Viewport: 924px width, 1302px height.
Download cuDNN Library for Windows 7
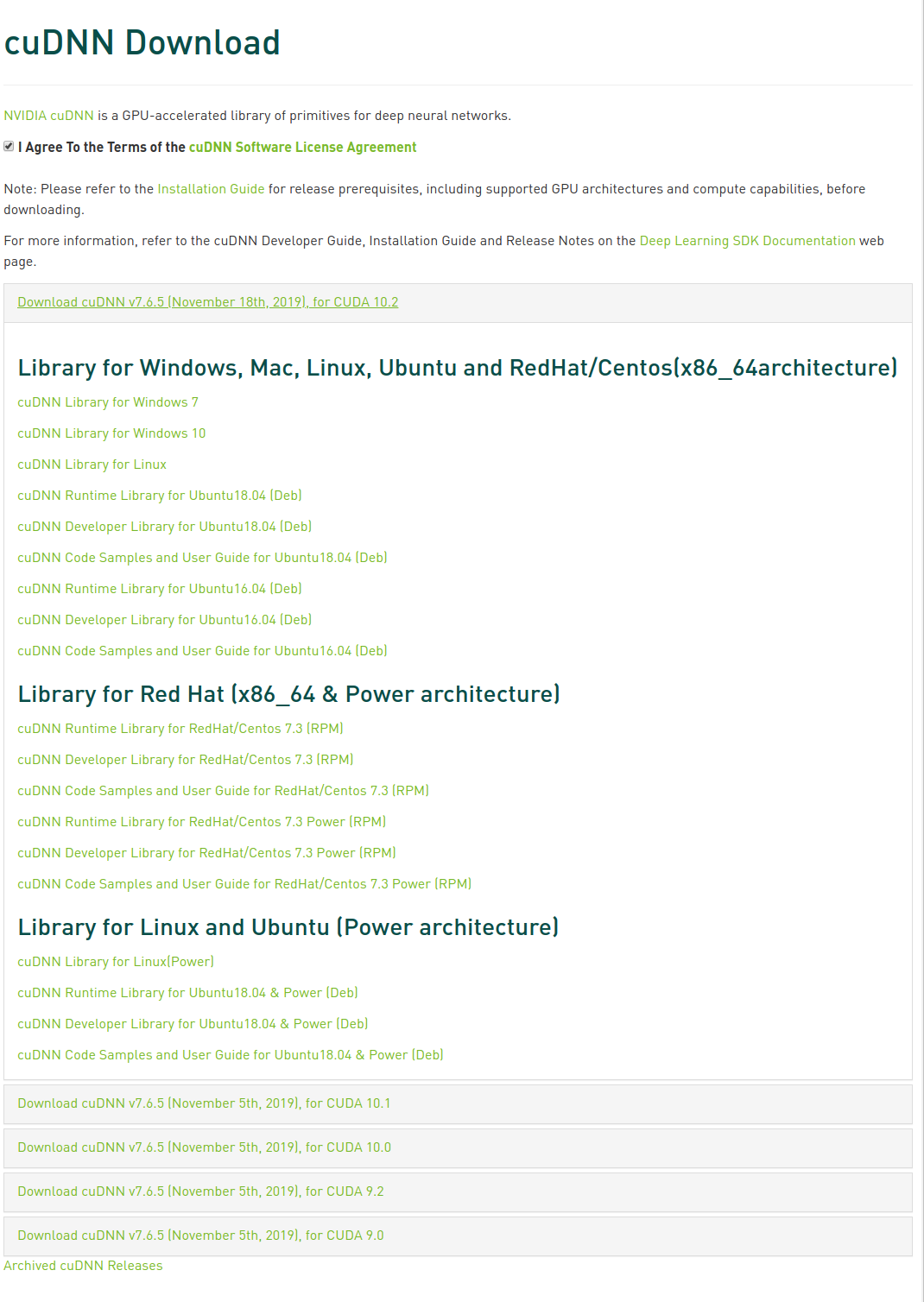click(x=108, y=402)
